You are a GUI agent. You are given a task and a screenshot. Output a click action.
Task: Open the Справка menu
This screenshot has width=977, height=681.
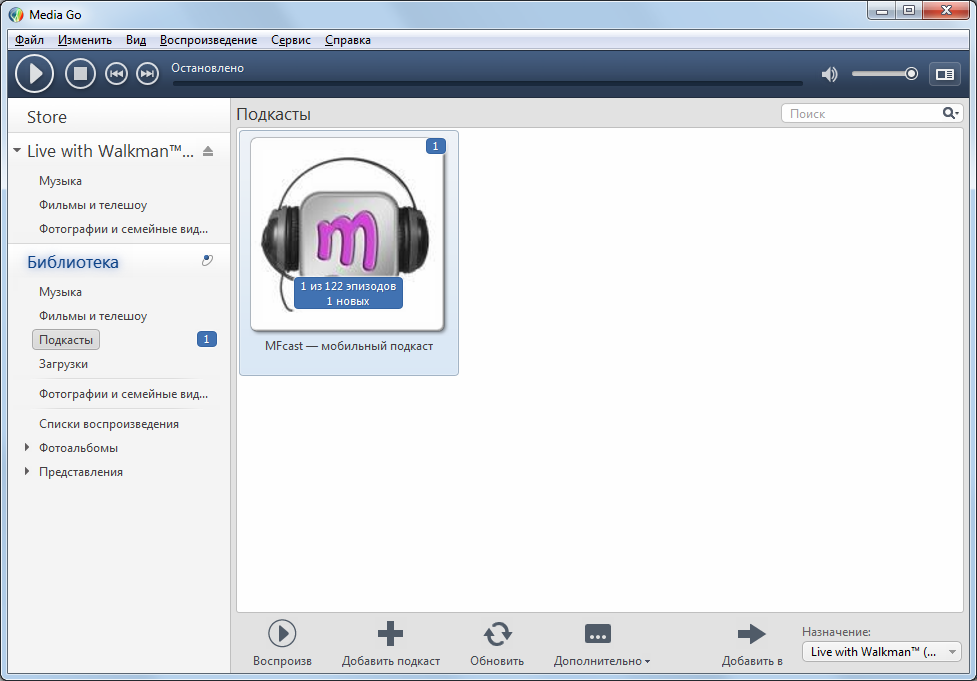(348, 40)
